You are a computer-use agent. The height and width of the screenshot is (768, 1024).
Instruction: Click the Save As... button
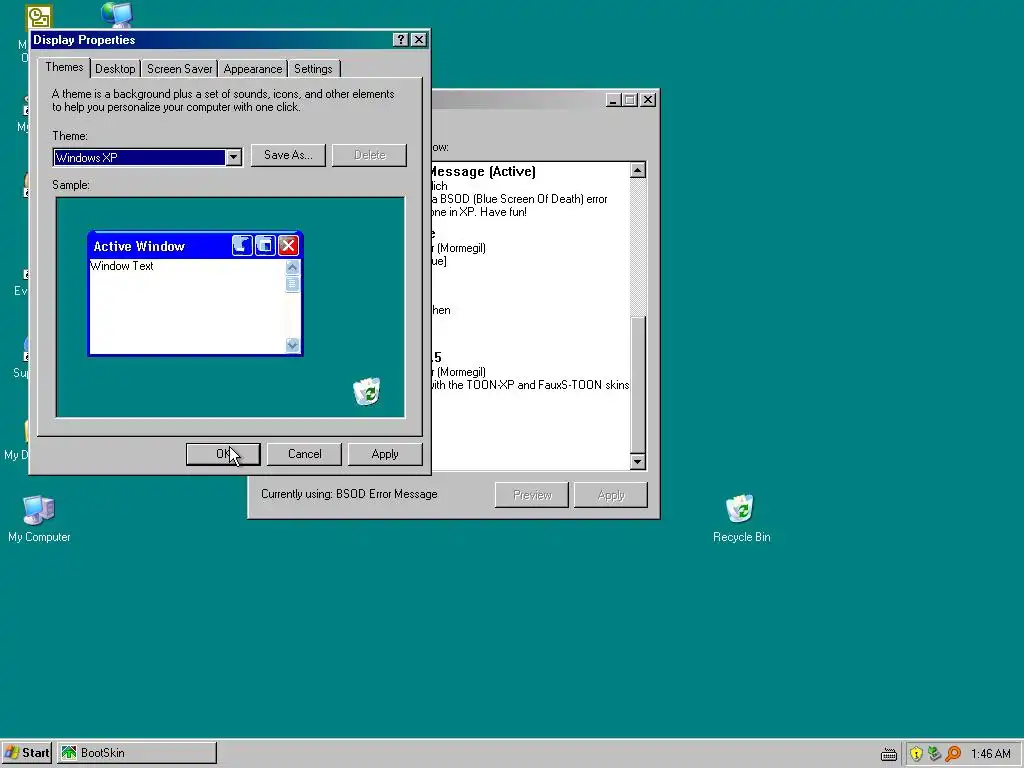(288, 155)
